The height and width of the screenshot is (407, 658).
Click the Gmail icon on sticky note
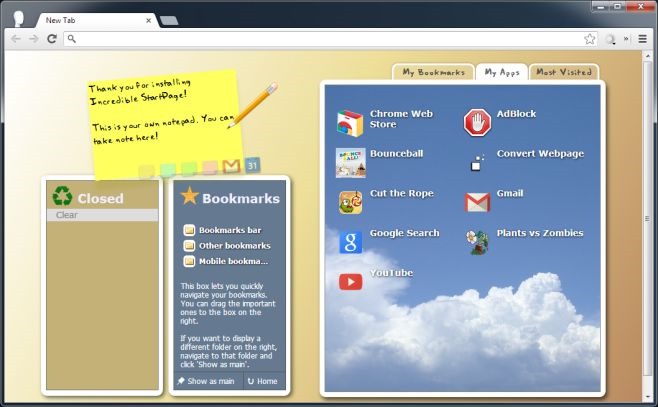click(231, 166)
